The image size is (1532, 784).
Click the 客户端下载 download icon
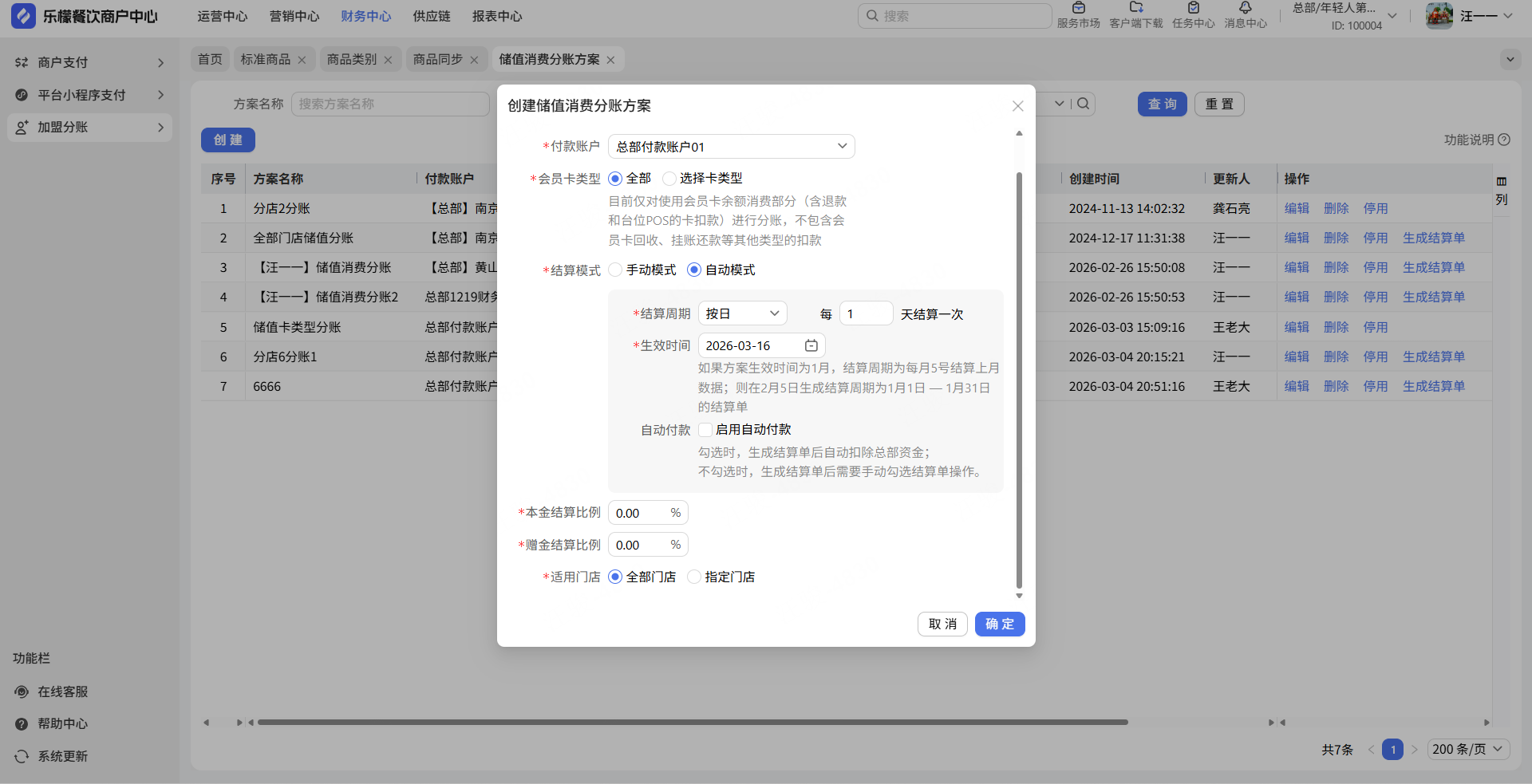point(1135,9)
